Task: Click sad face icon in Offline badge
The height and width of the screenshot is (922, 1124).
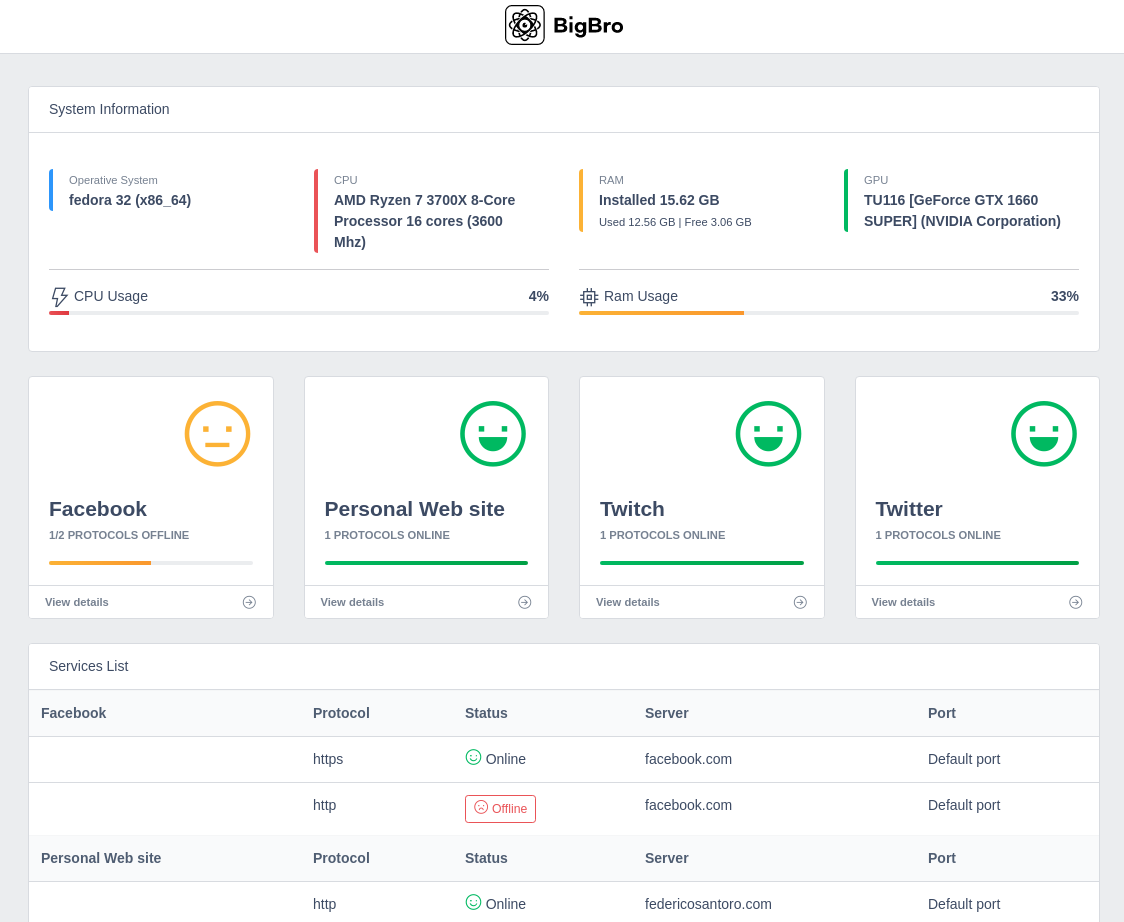Action: pyautogui.click(x=481, y=807)
